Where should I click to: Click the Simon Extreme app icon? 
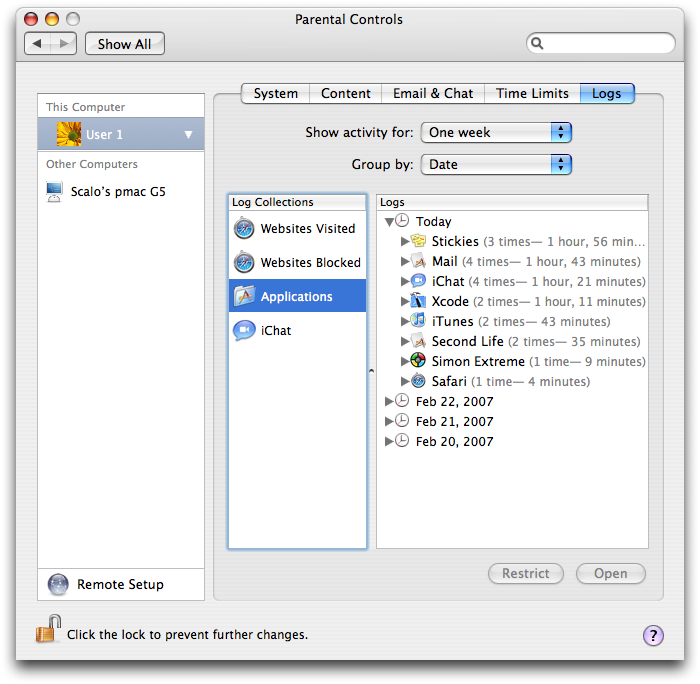pyautogui.click(x=418, y=360)
